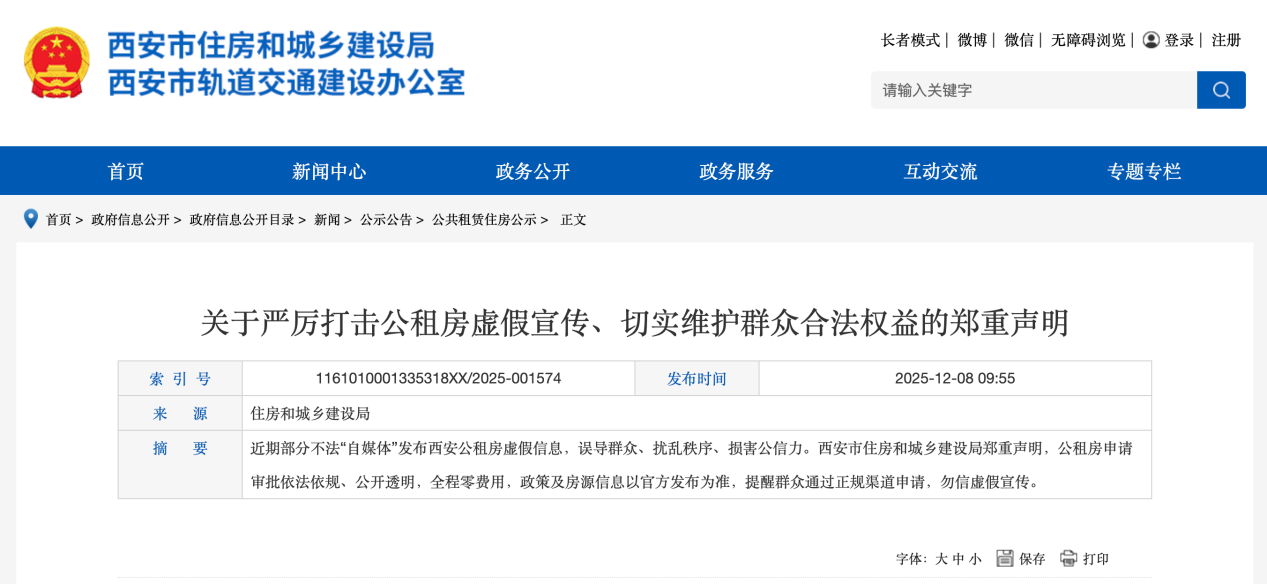
Task: Open the 首页 navigation menu item
Action: [126, 171]
